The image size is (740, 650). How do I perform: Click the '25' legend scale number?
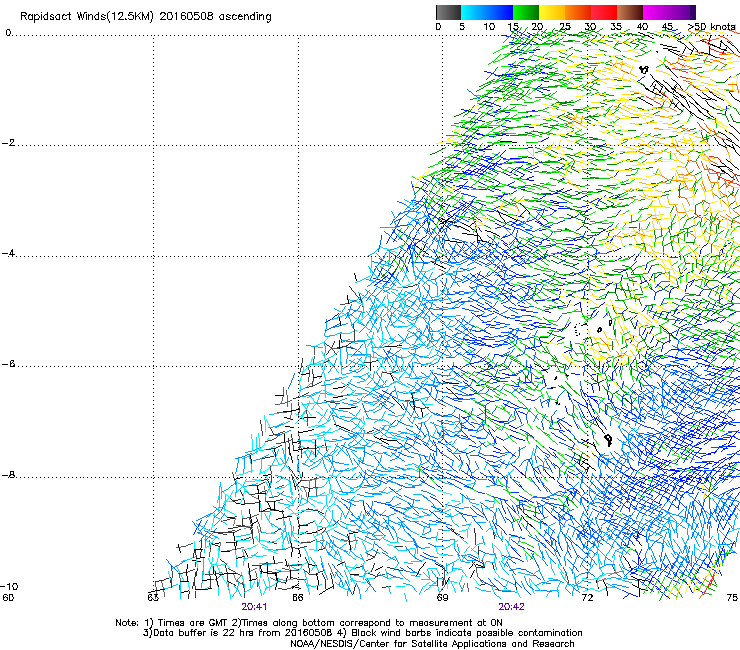pos(565,26)
